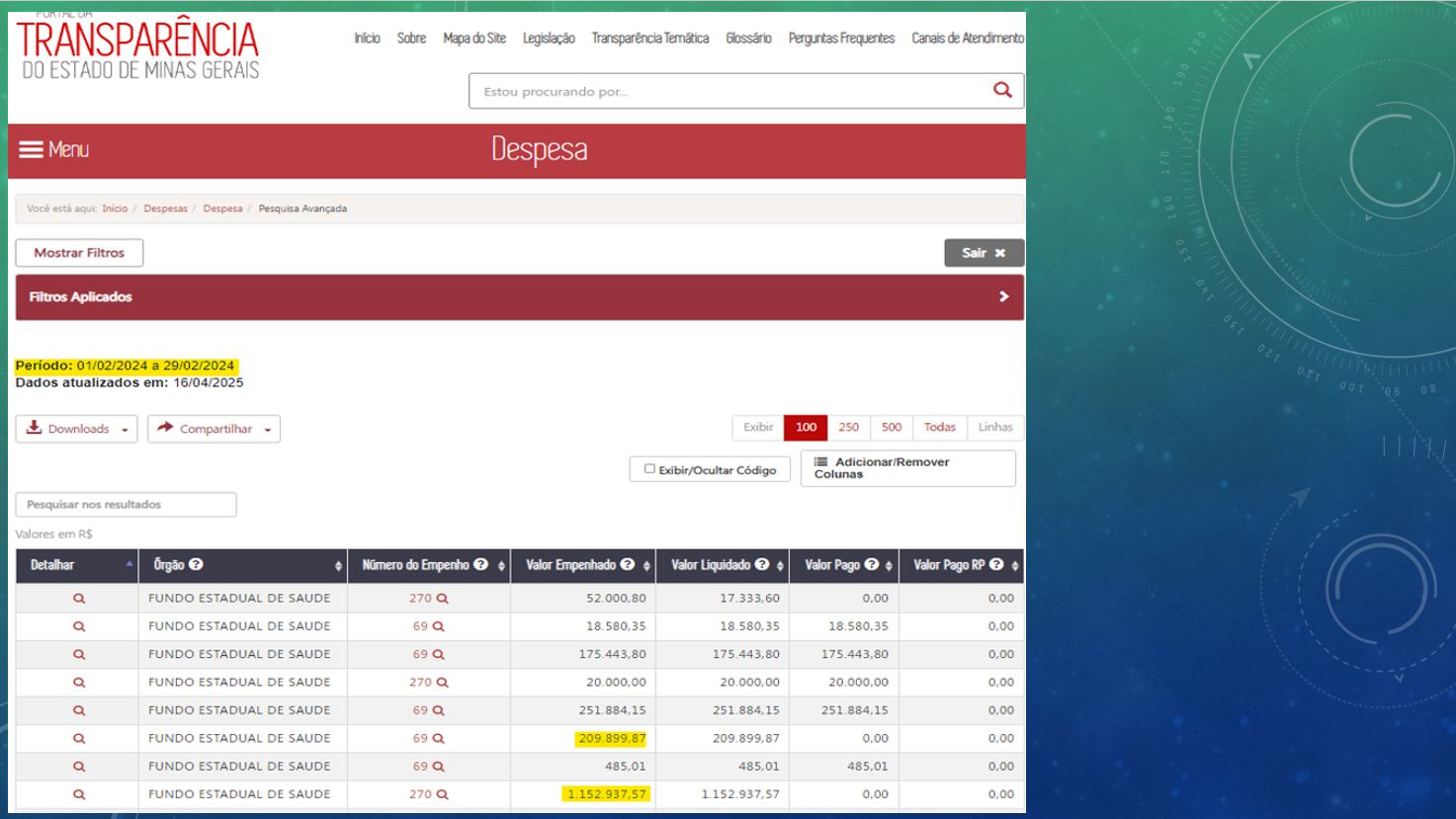
Task: Open details magnifier for the 52.000,80 row
Action: click(x=79, y=598)
